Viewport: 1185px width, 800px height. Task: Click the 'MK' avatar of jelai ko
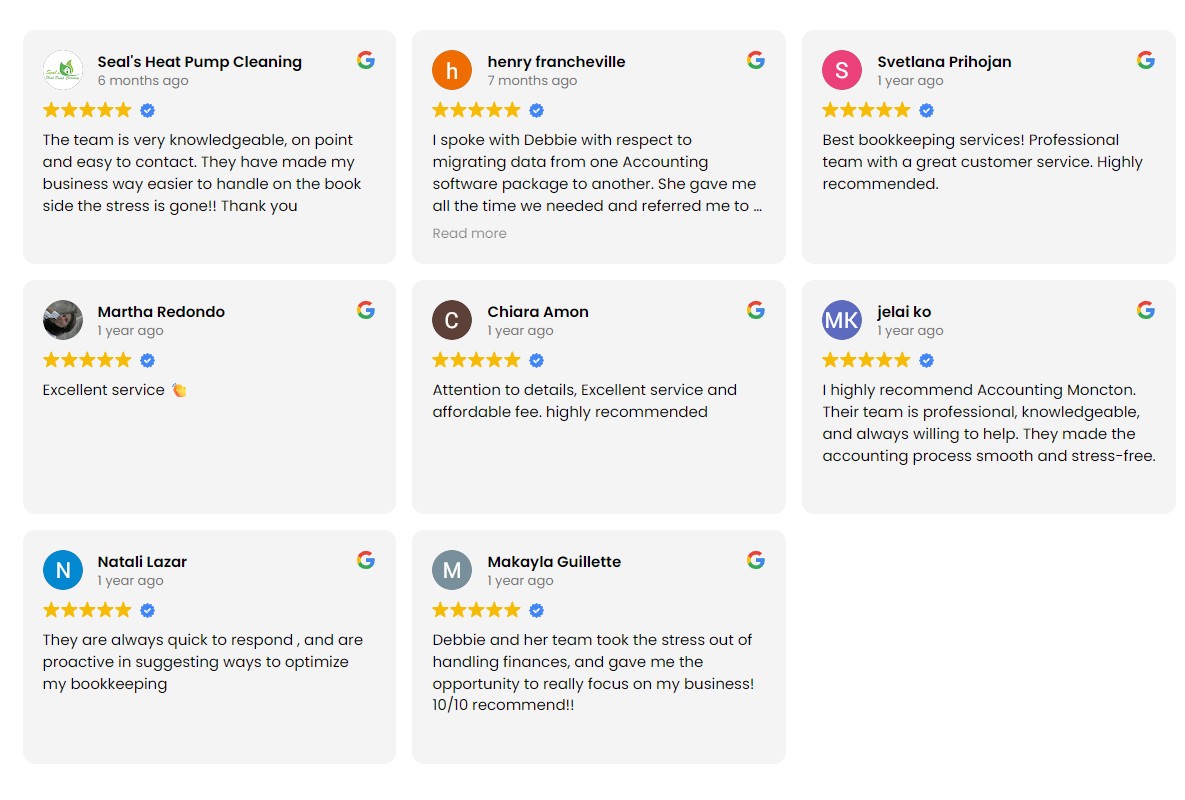pos(842,320)
